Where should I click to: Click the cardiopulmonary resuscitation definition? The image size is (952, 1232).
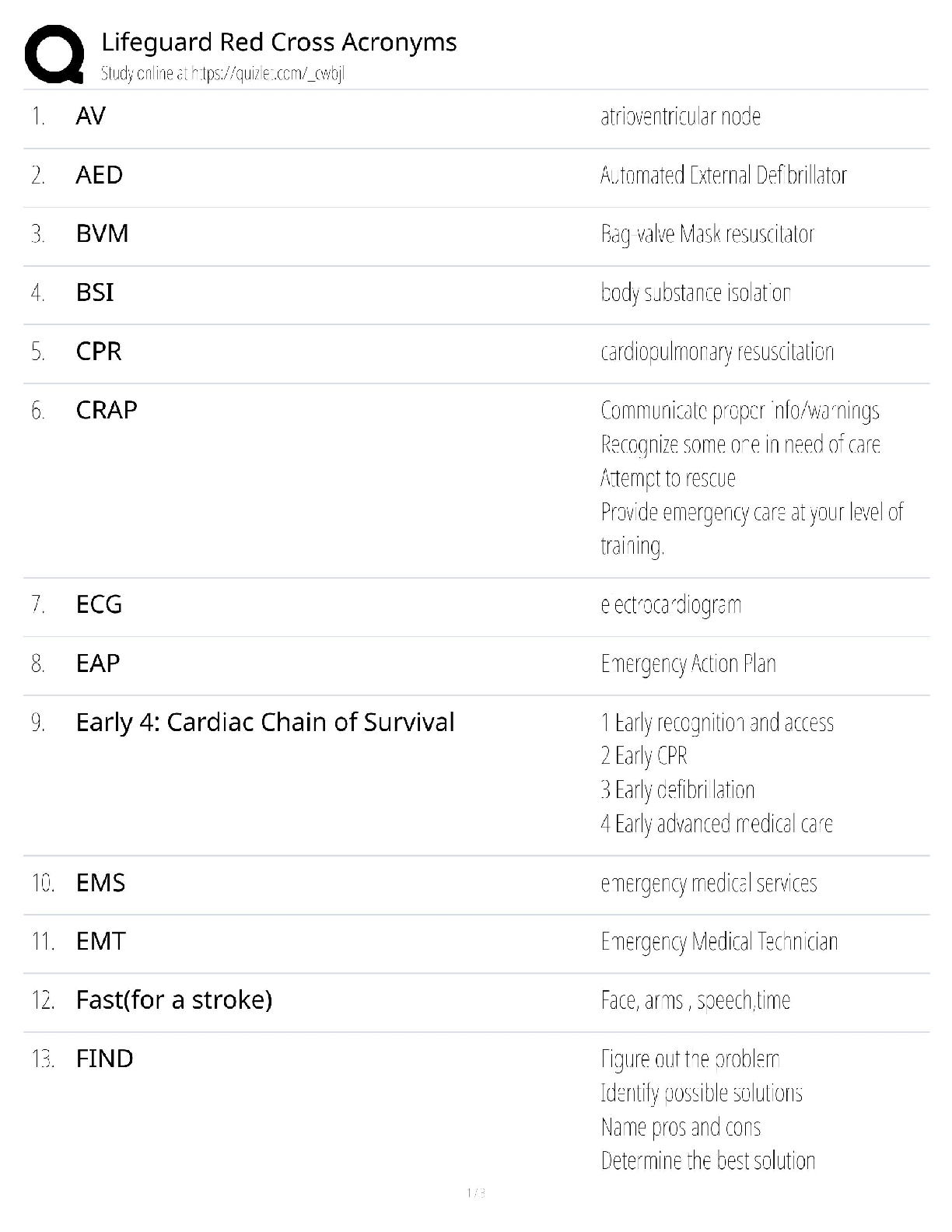[716, 352]
